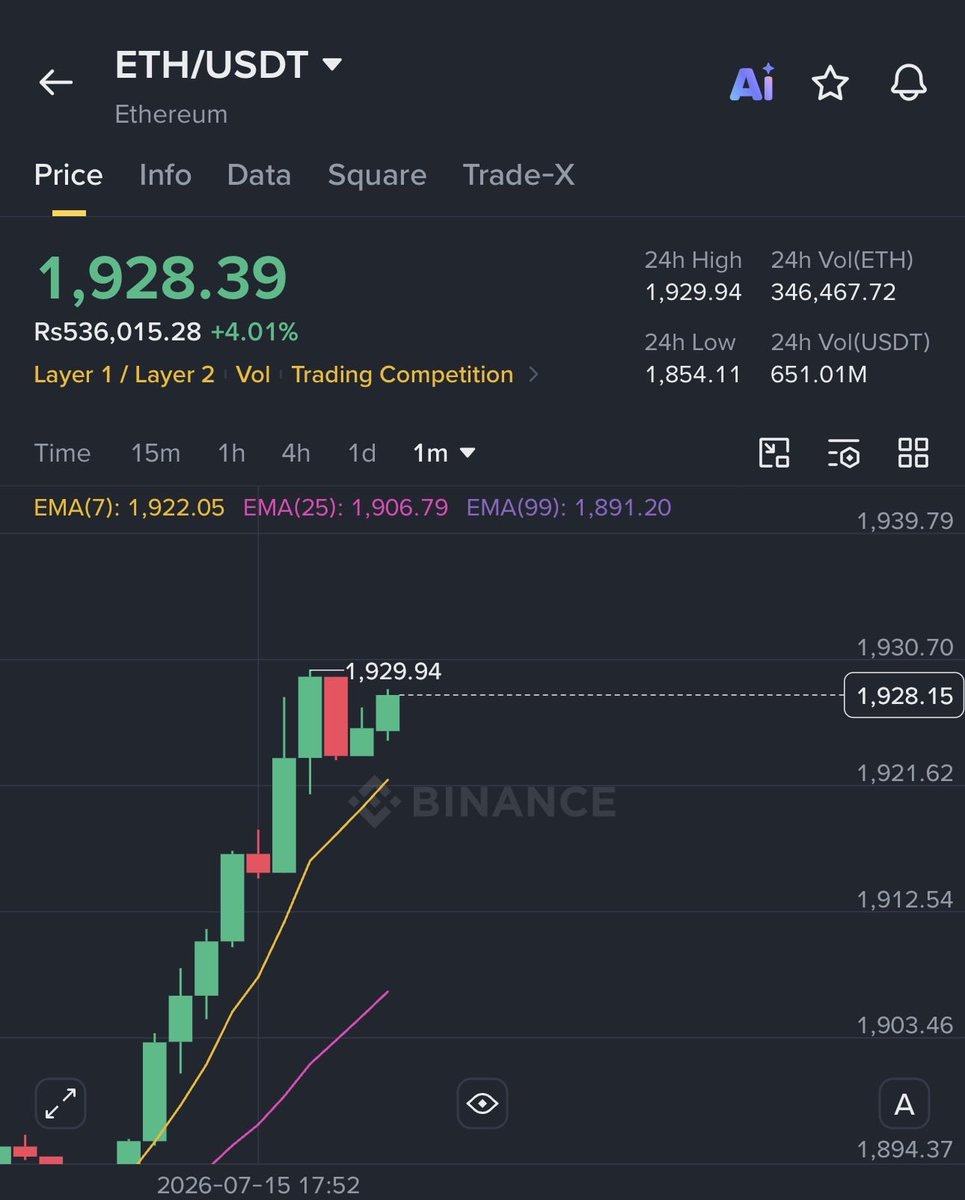This screenshot has width=965, height=1200.
Task: Select the 15m interval
Action: (x=155, y=453)
